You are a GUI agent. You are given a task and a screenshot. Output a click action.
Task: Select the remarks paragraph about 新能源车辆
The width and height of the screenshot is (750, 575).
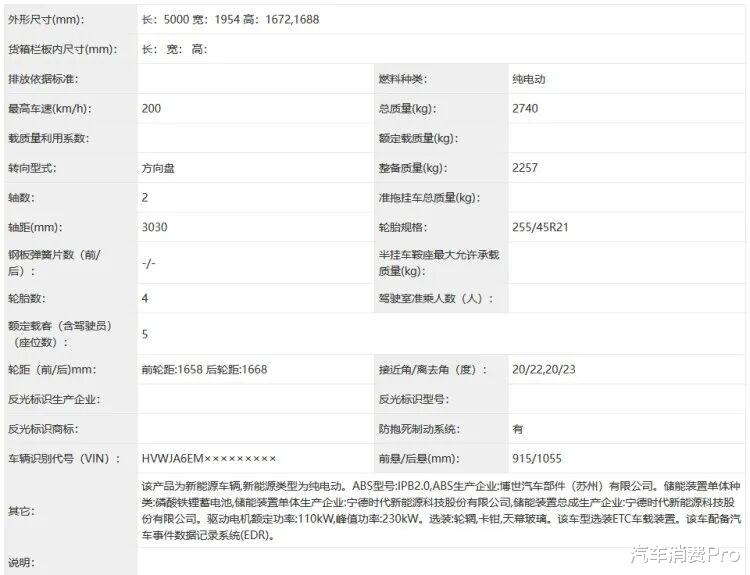pyautogui.click(x=441, y=510)
